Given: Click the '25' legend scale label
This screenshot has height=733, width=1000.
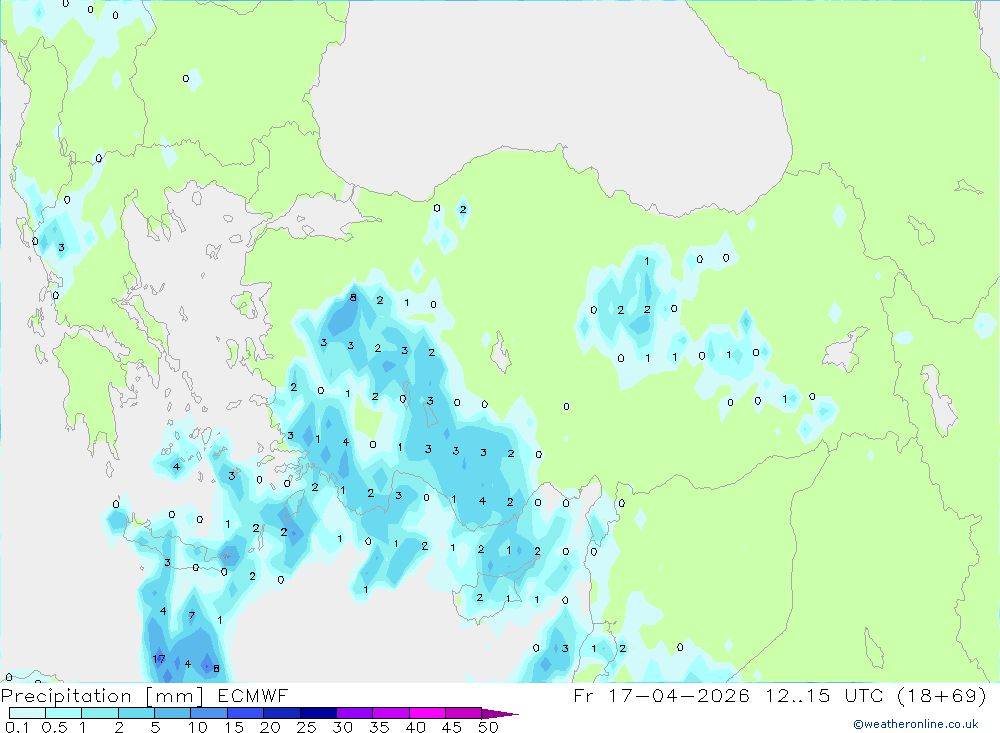Looking at the screenshot, I should click(x=306, y=727).
